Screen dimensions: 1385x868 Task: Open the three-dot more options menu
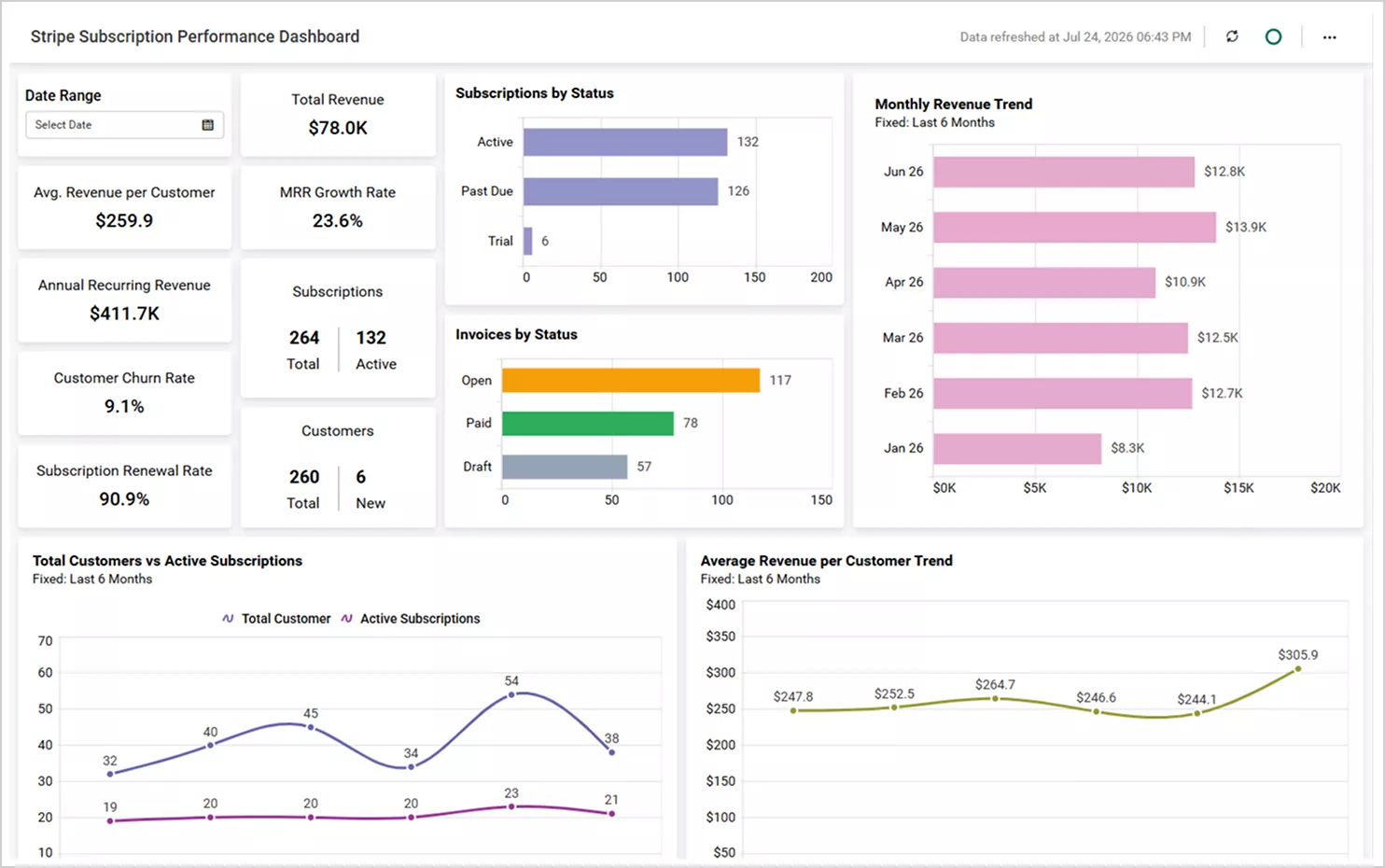pyautogui.click(x=1329, y=37)
